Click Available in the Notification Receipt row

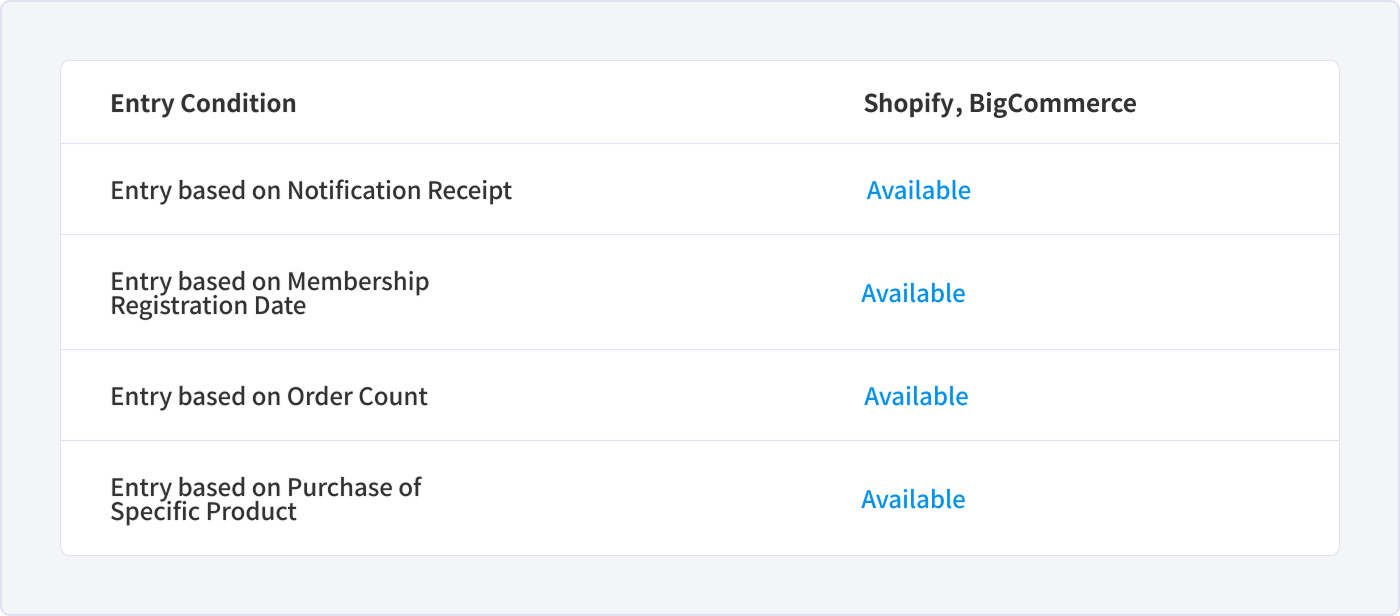918,190
